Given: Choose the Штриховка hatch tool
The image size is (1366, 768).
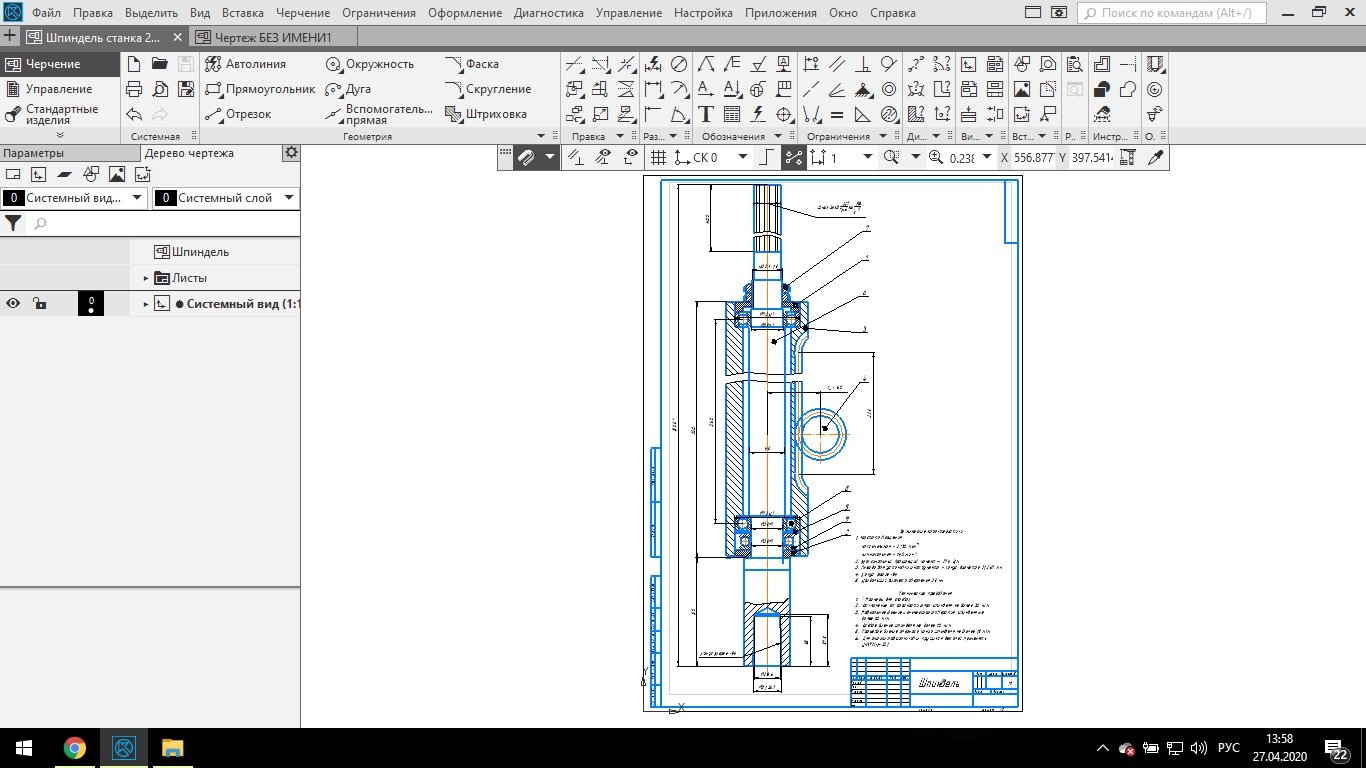Looking at the screenshot, I should 486,114.
